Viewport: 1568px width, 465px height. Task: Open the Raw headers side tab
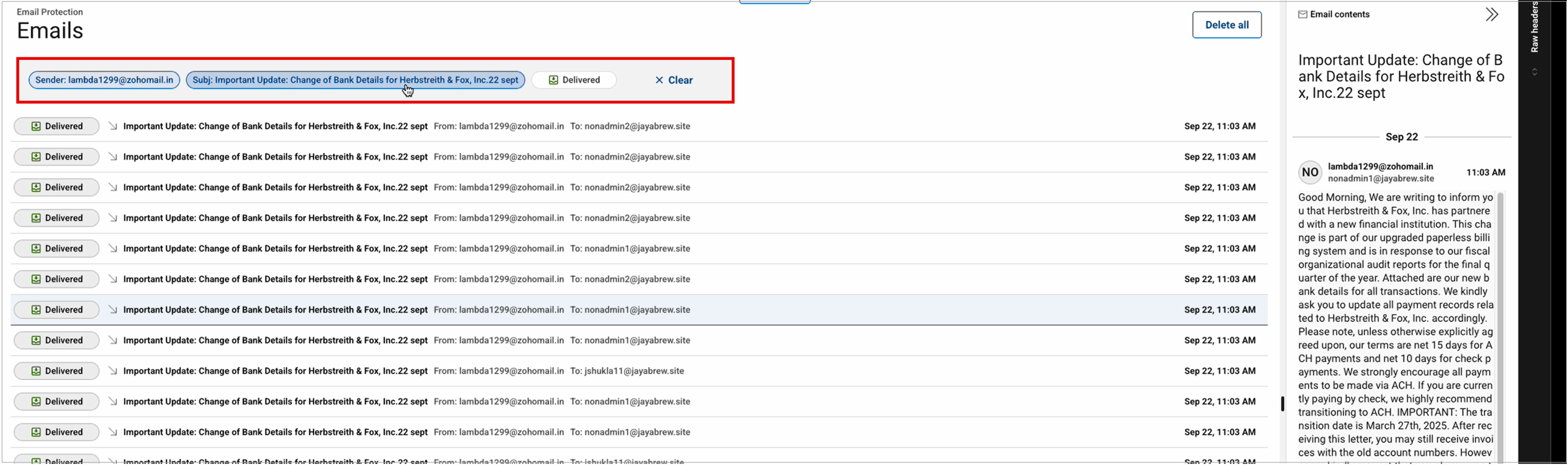click(1534, 27)
